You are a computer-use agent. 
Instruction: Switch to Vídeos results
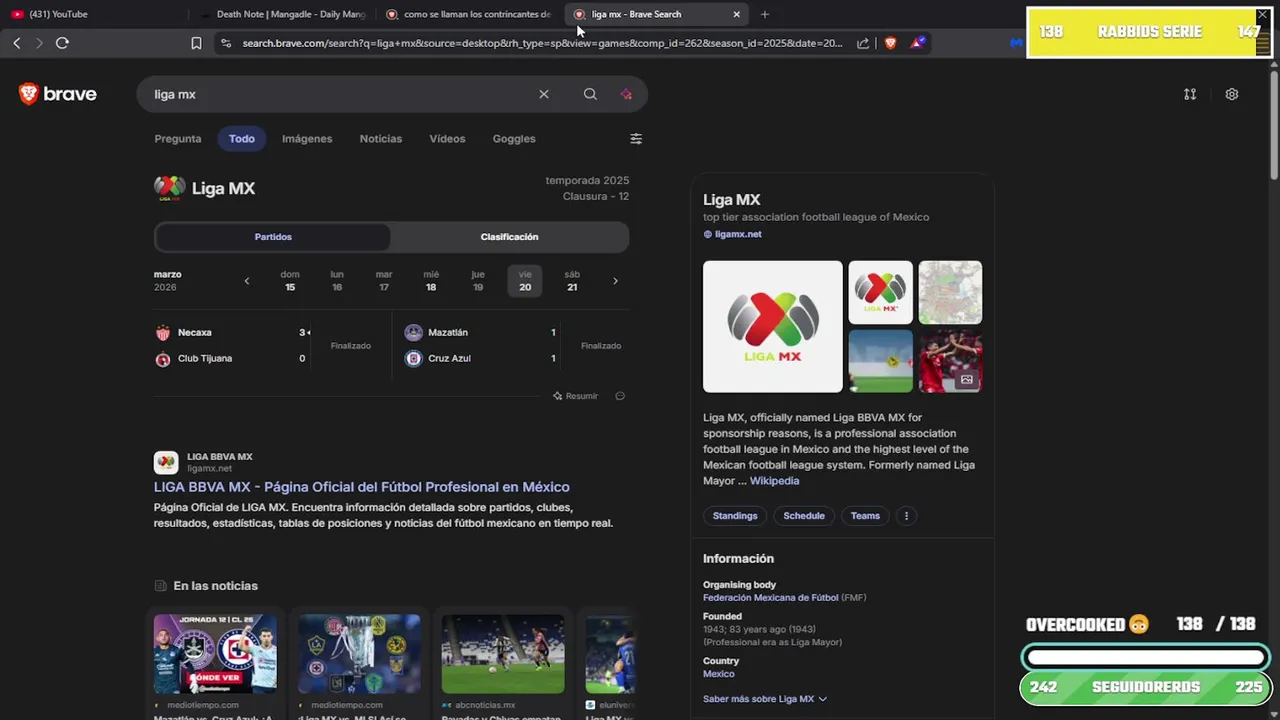447,139
